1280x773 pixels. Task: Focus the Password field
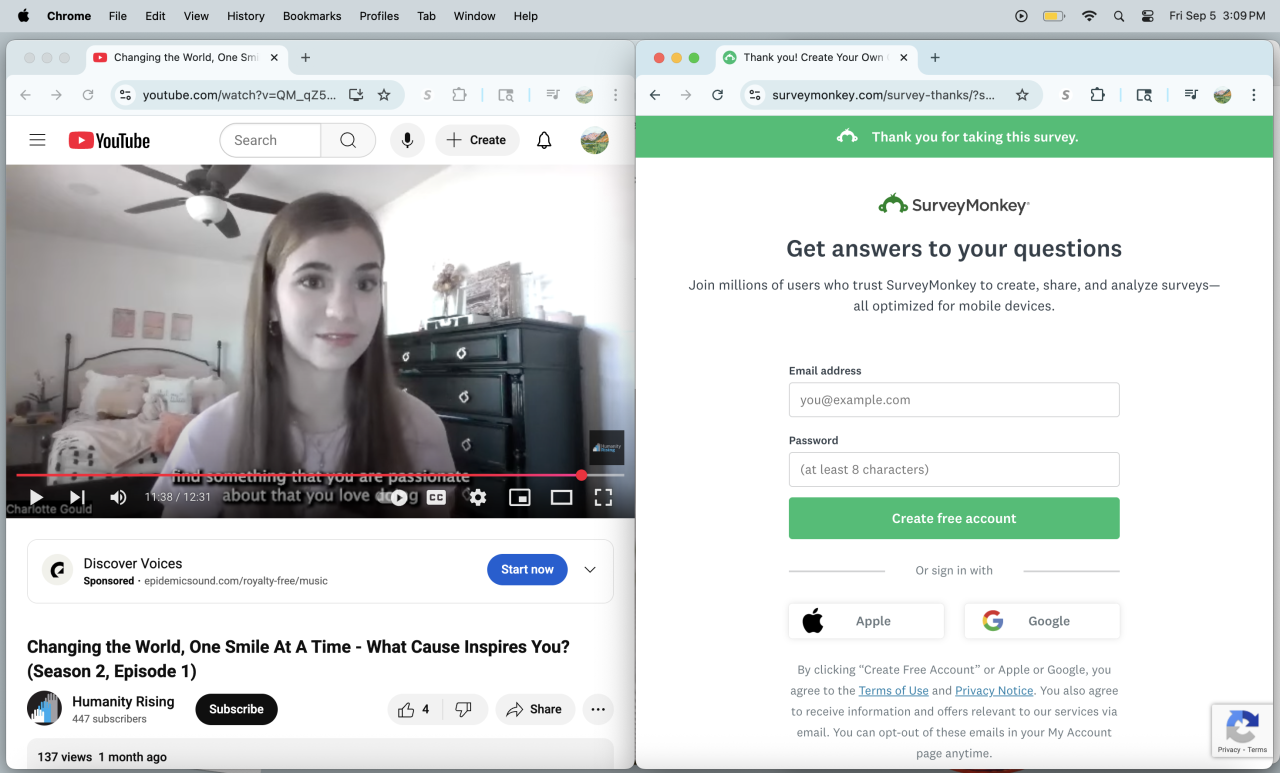[954, 469]
